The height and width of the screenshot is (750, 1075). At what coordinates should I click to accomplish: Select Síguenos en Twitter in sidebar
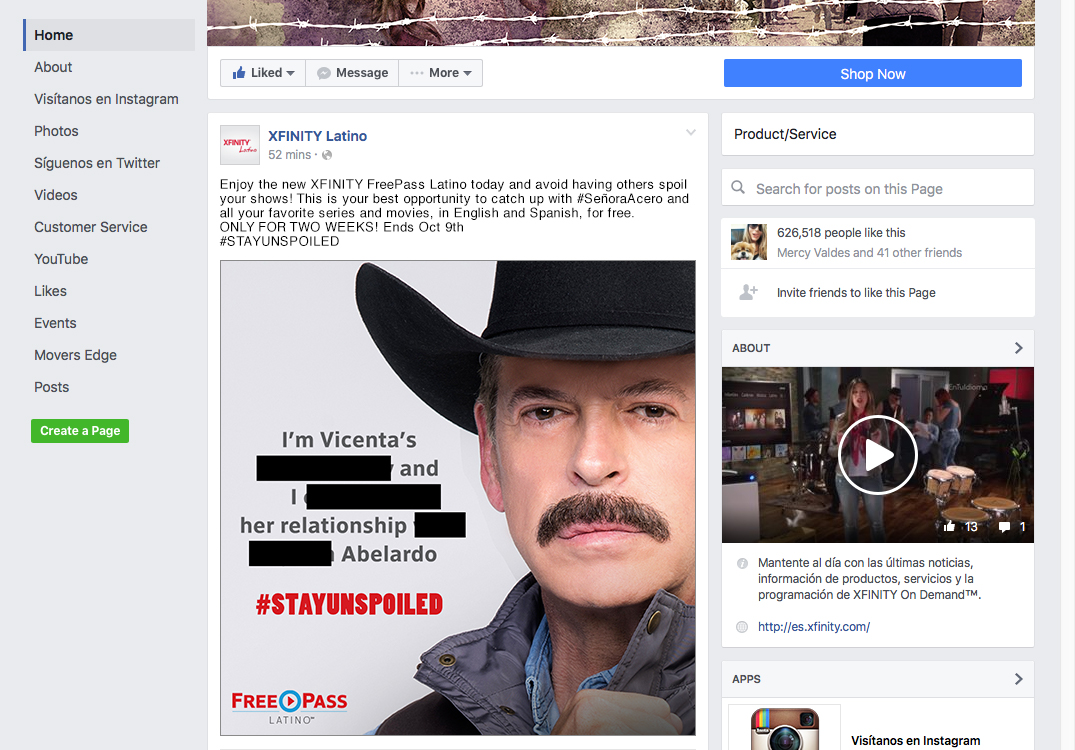click(x=97, y=163)
